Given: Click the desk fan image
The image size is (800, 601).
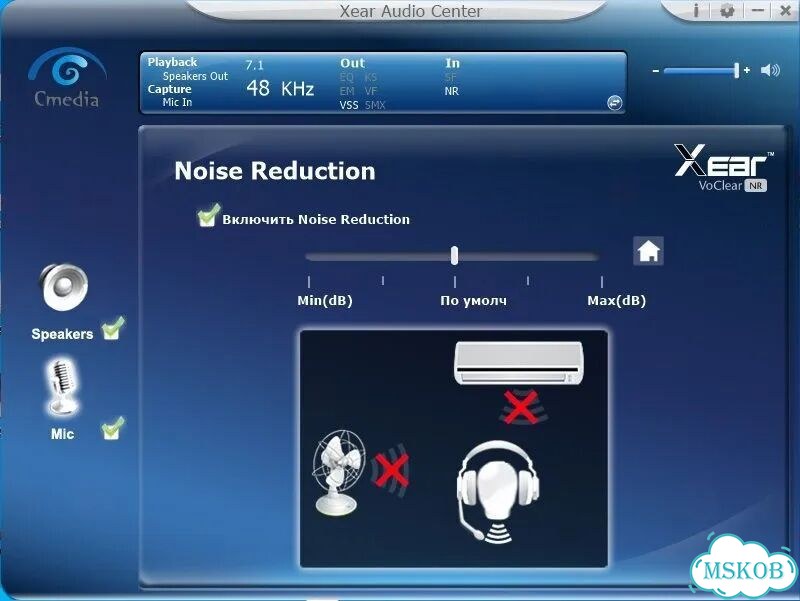Looking at the screenshot, I should tap(339, 471).
